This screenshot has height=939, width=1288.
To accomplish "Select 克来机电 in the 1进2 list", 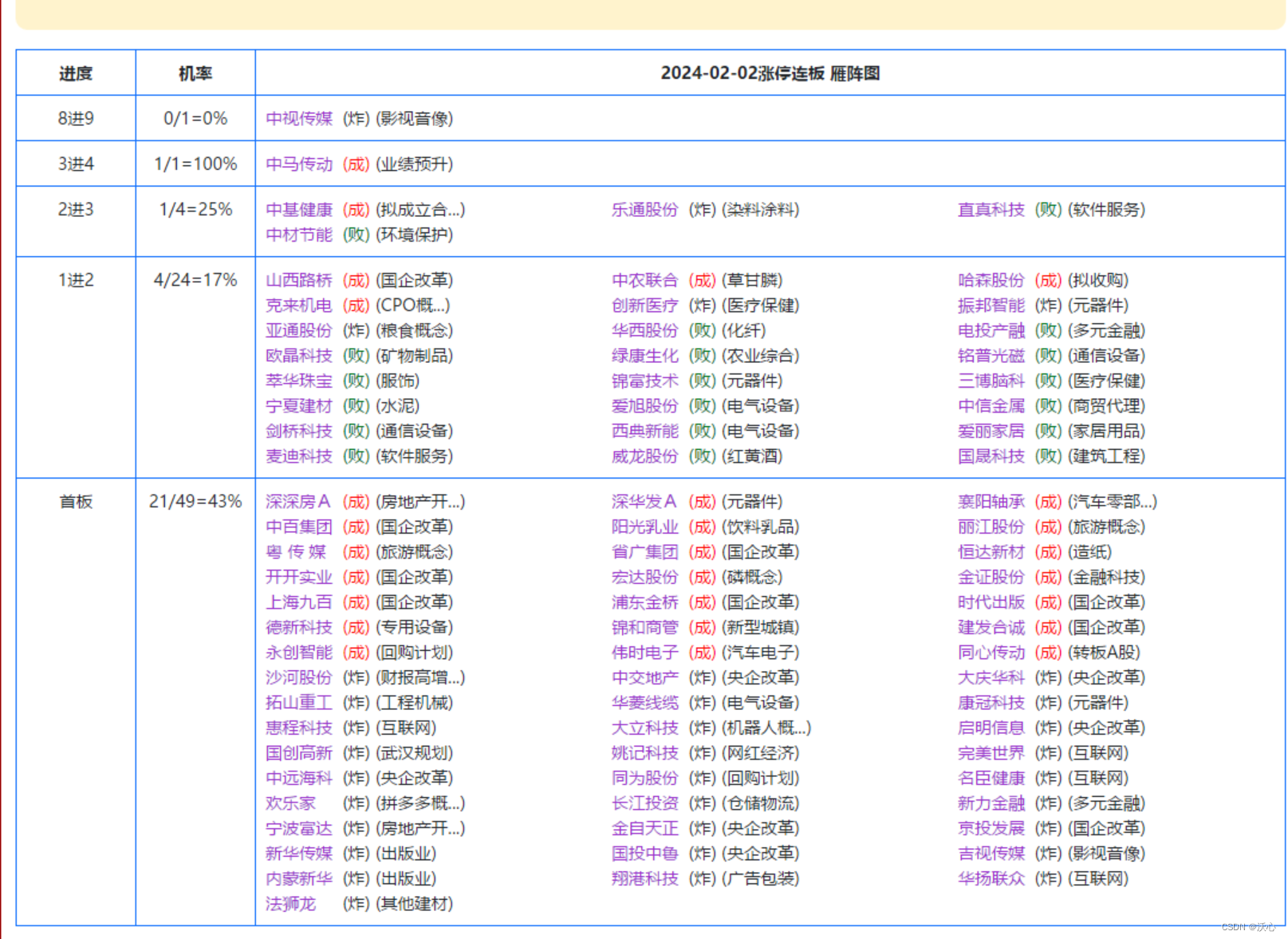I will (299, 306).
